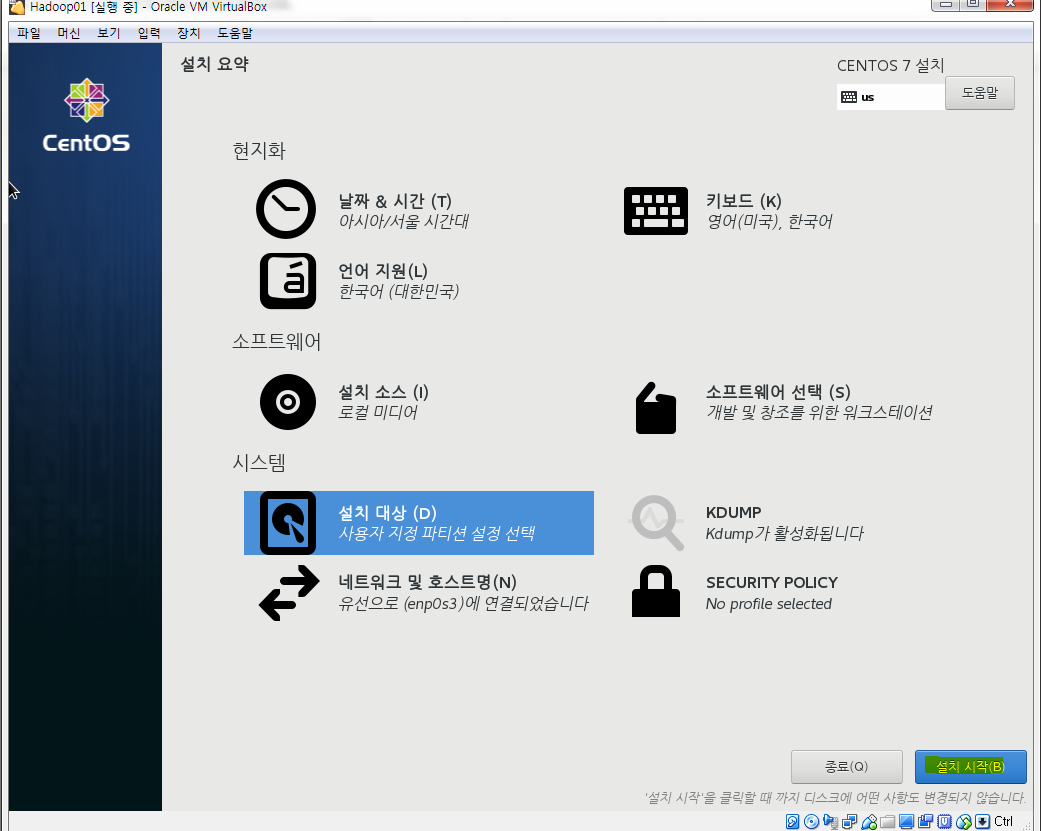Click the CPU virtualization status icon
This screenshot has width=1041, height=831.
click(944, 822)
